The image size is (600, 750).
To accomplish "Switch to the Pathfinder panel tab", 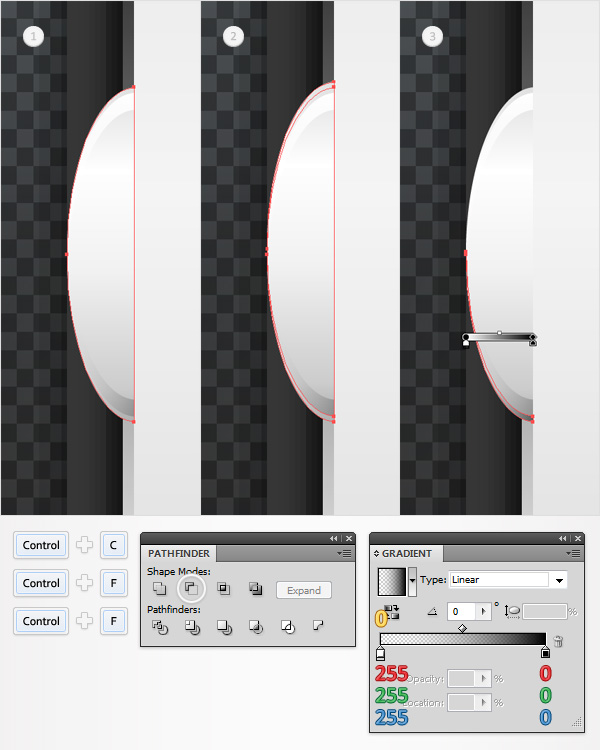I will (178, 553).
